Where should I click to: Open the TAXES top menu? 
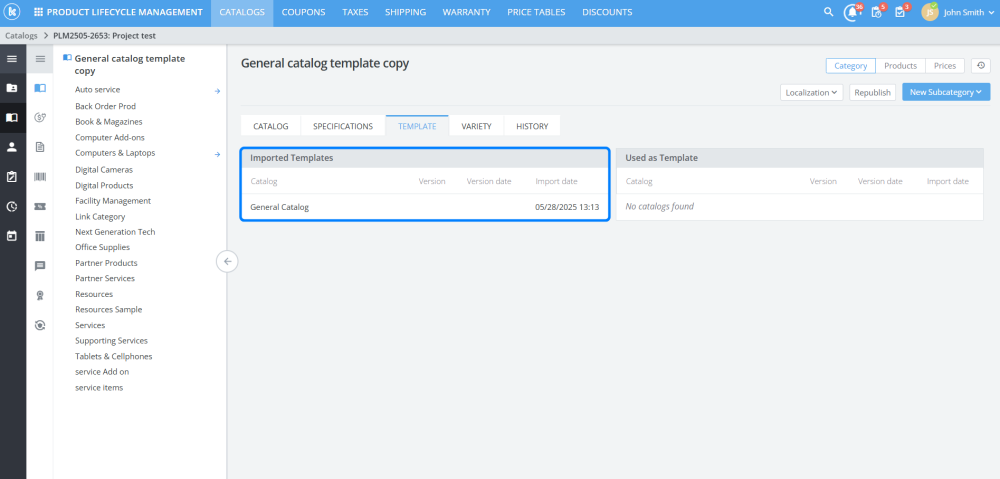click(x=355, y=12)
